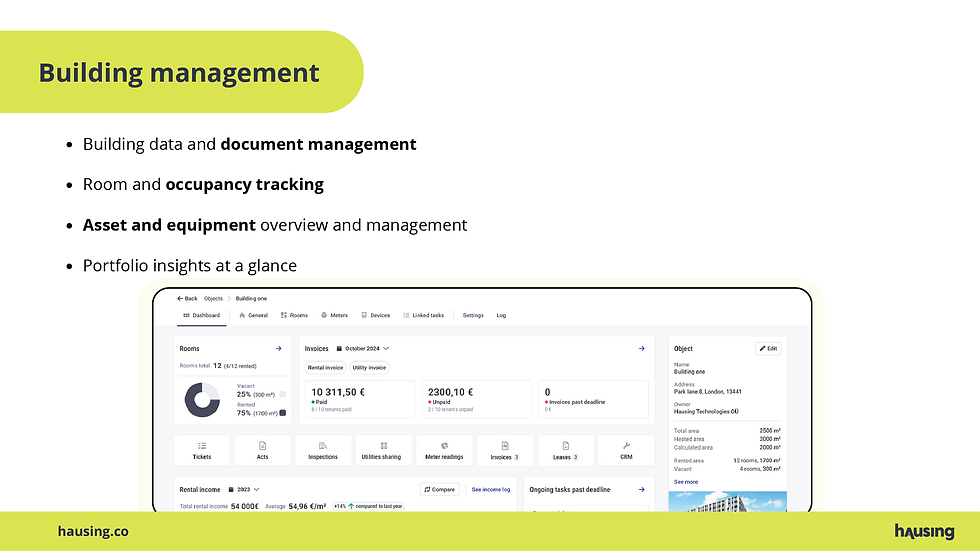Screen dimensions: 980x551
Task: Click the Edit button in Object panel
Action: click(768, 349)
